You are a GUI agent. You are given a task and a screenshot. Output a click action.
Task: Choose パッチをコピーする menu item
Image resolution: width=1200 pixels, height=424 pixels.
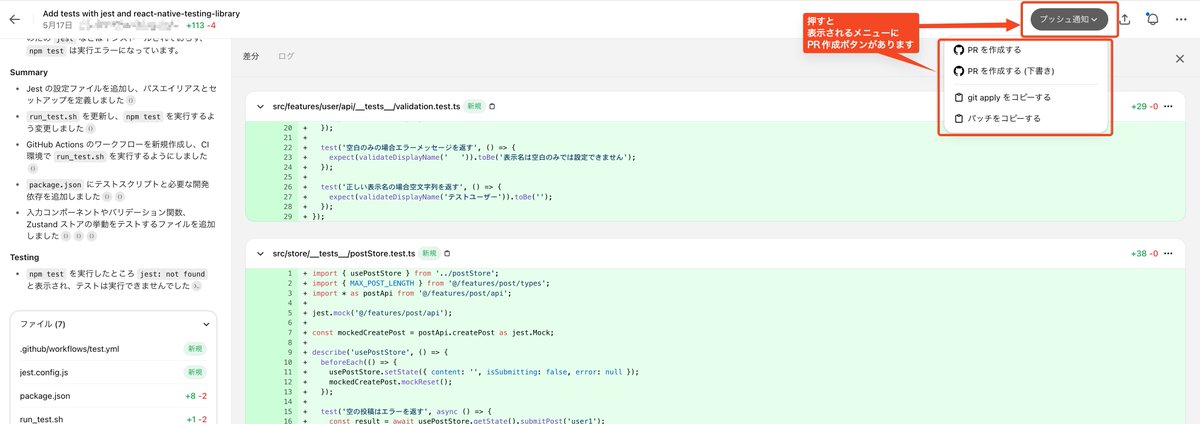[x=1025, y=118]
